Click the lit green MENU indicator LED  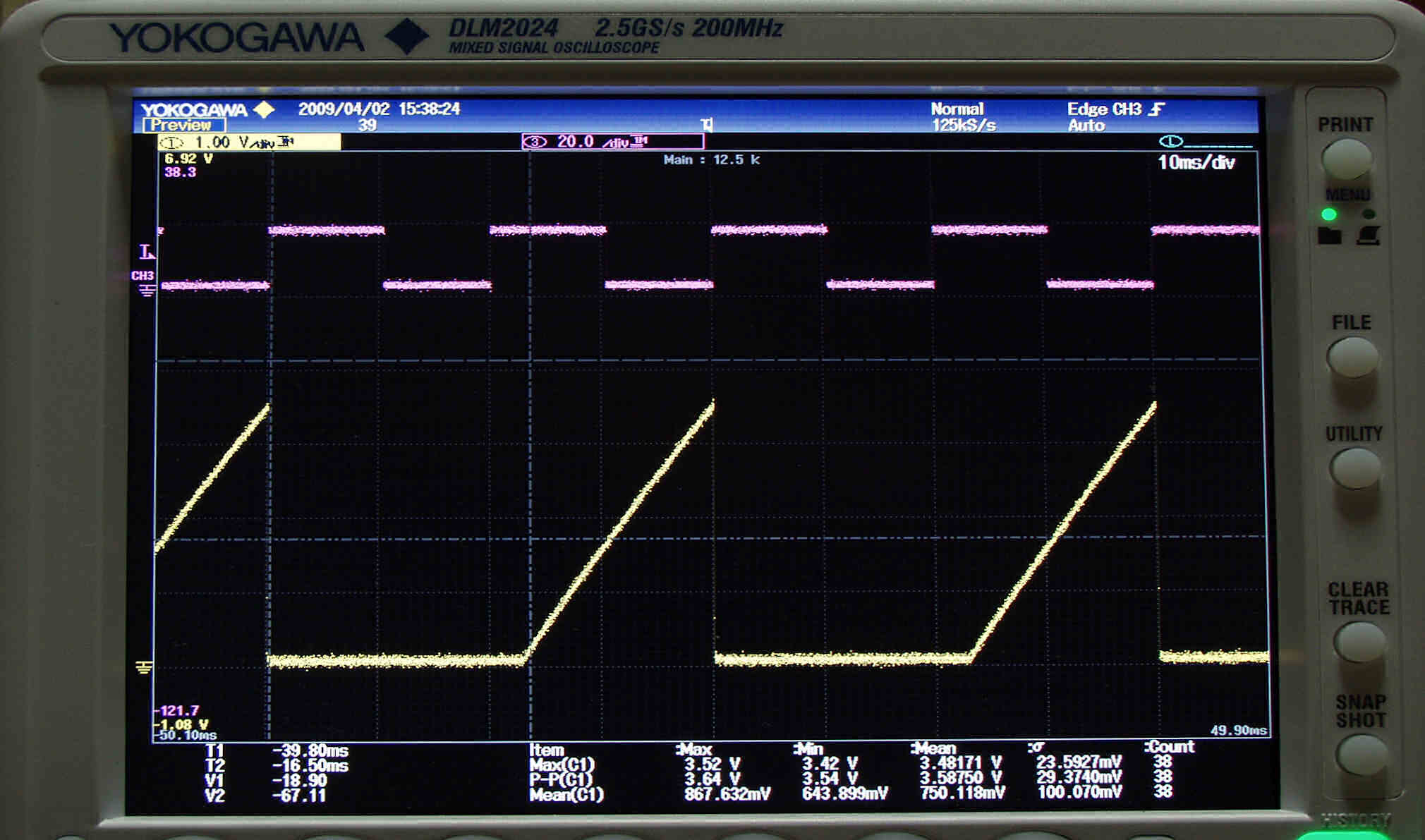pyautogui.click(x=1329, y=214)
